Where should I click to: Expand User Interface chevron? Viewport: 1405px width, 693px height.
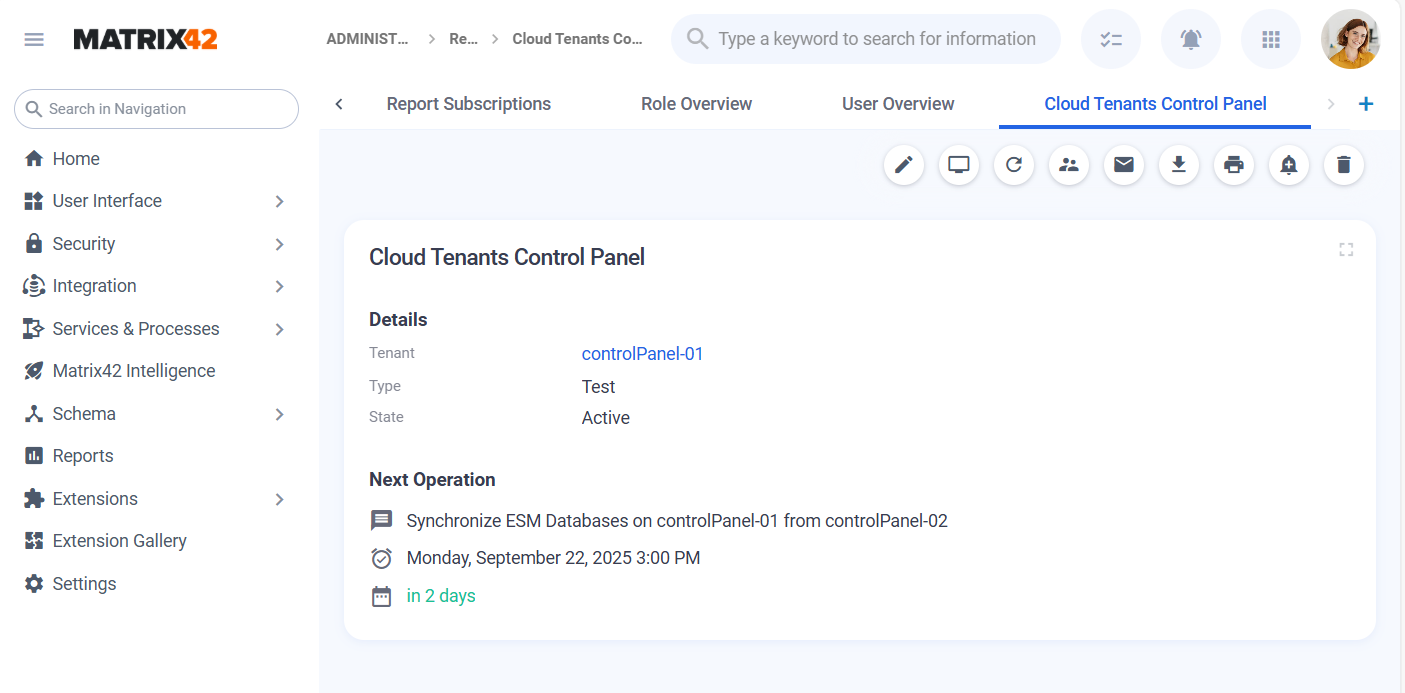pyautogui.click(x=279, y=201)
